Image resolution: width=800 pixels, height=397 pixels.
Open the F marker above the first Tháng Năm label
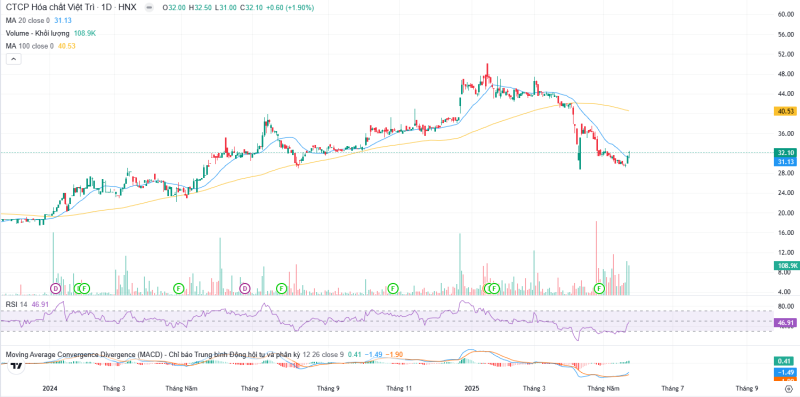tap(178, 289)
